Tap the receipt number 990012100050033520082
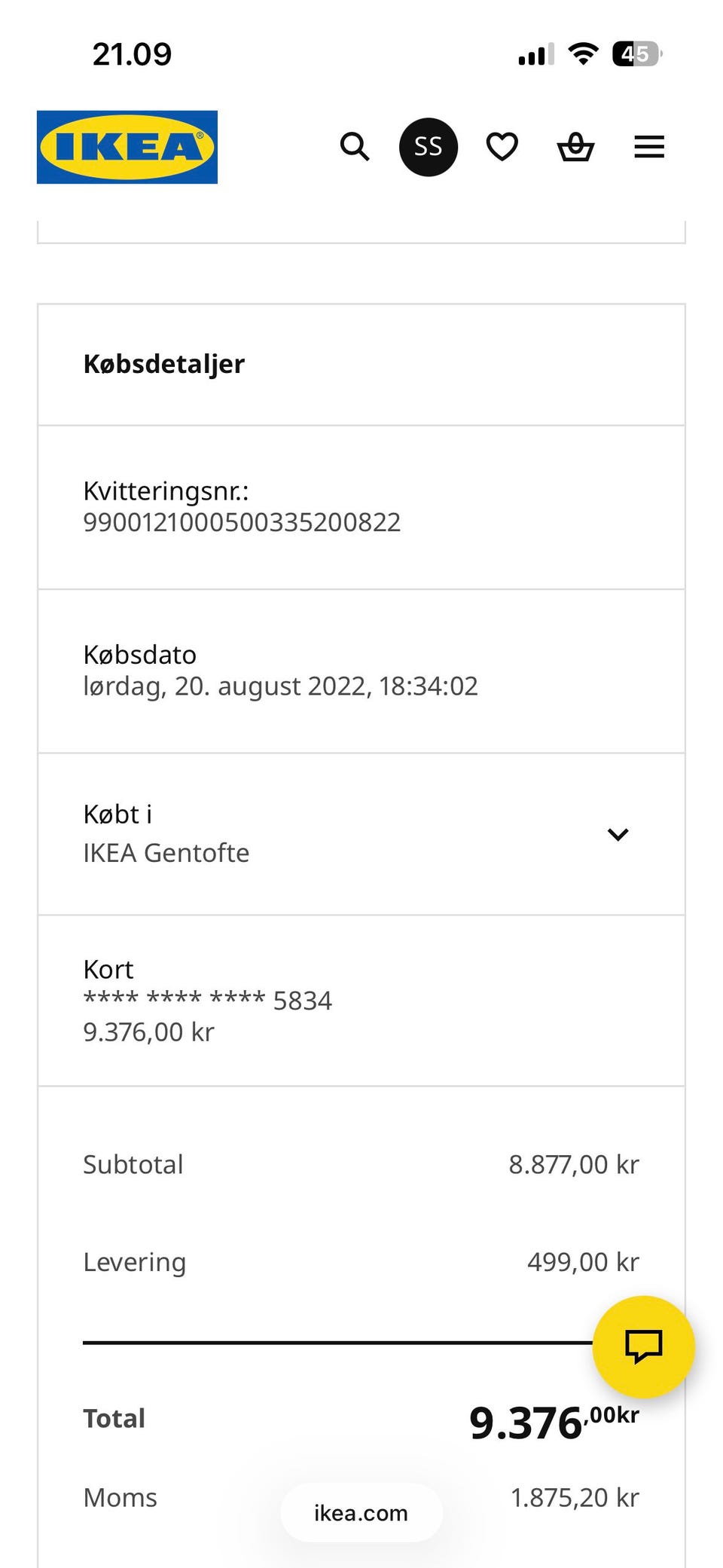The image size is (723, 1568). [242, 522]
